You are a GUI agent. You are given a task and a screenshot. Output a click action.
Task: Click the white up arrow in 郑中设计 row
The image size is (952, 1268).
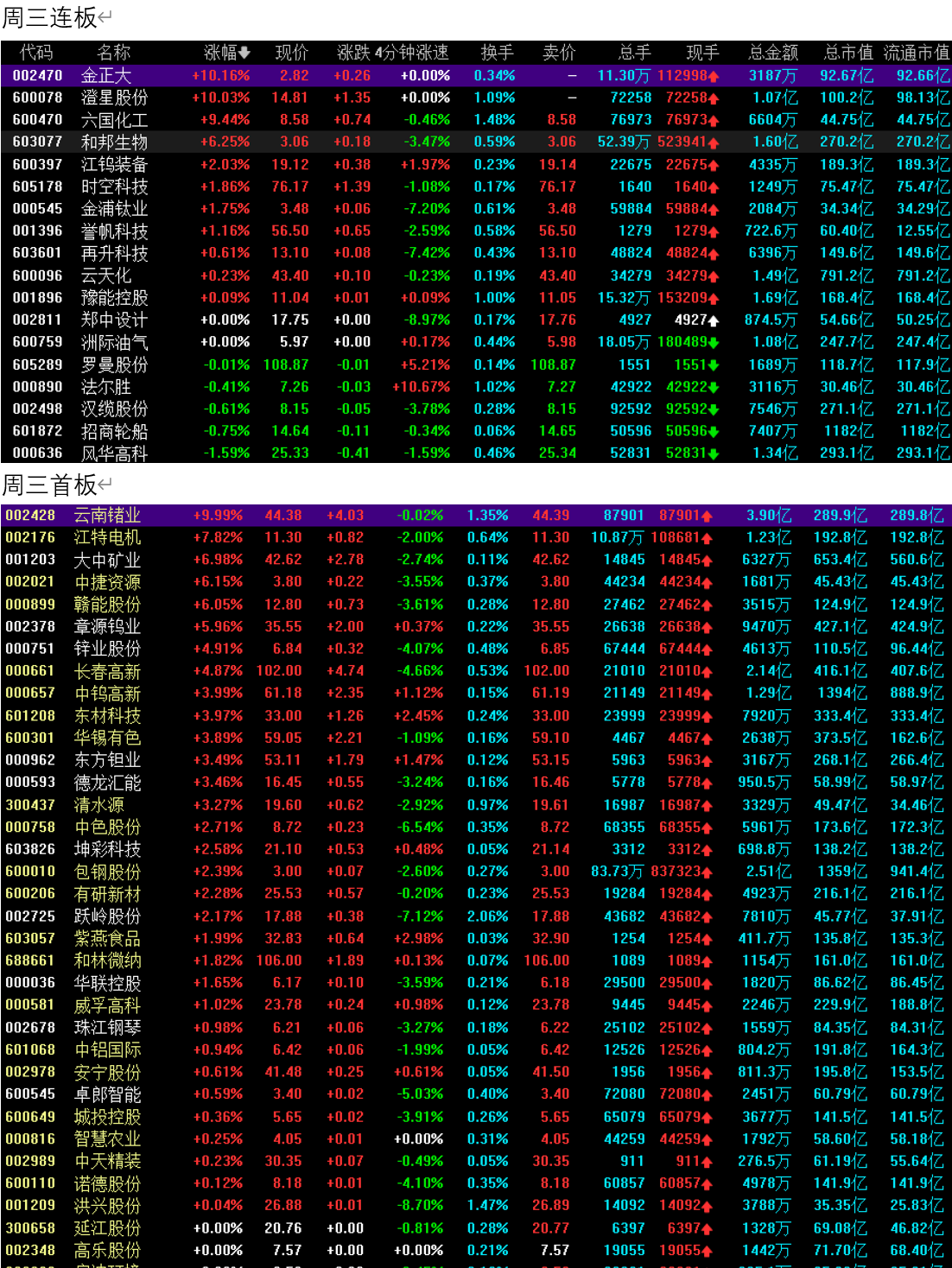click(x=714, y=320)
